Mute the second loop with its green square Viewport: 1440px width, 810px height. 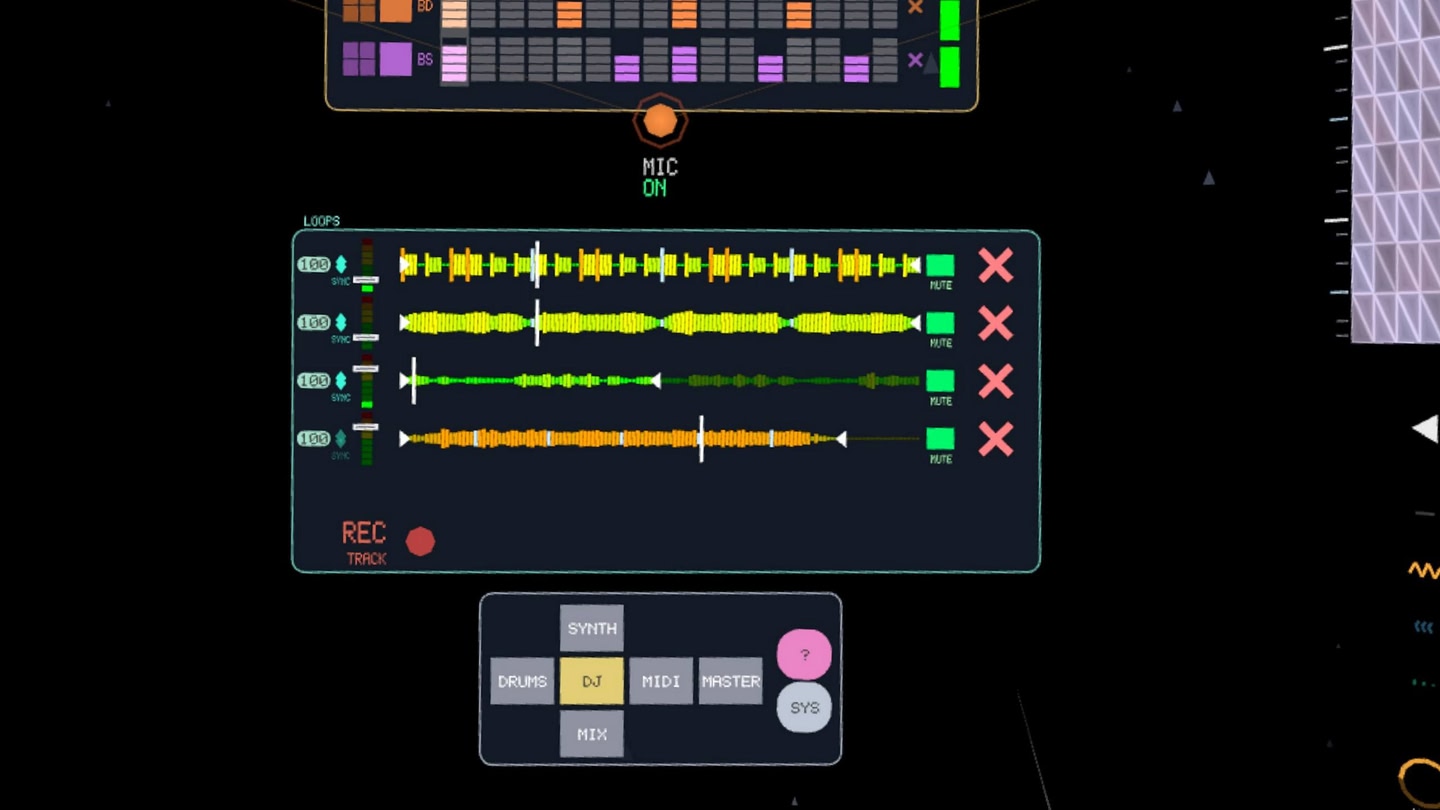940,323
